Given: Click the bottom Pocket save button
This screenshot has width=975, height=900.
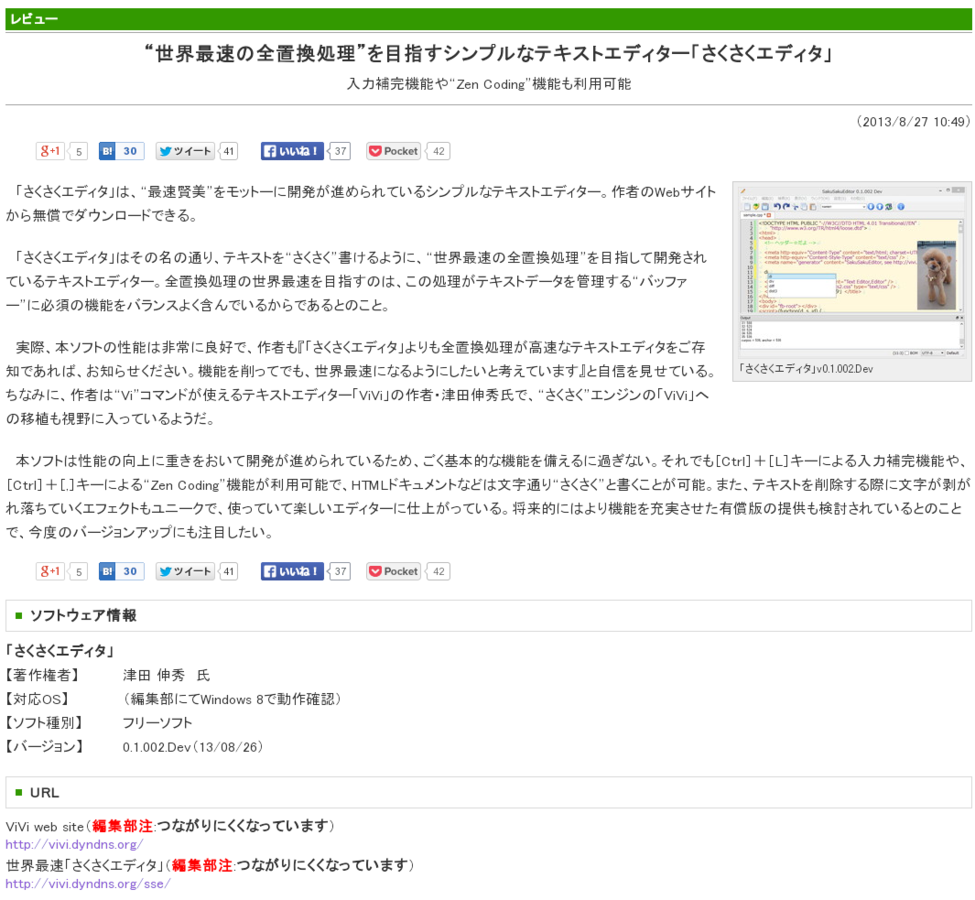Looking at the screenshot, I should pyautogui.click(x=394, y=572).
